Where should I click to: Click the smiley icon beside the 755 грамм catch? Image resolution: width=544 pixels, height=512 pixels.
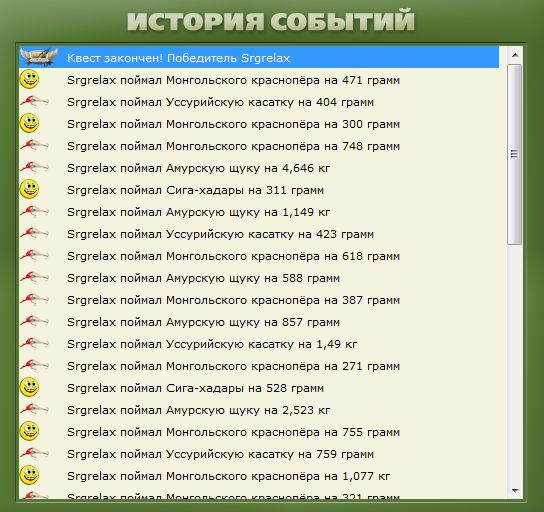[x=29, y=431]
